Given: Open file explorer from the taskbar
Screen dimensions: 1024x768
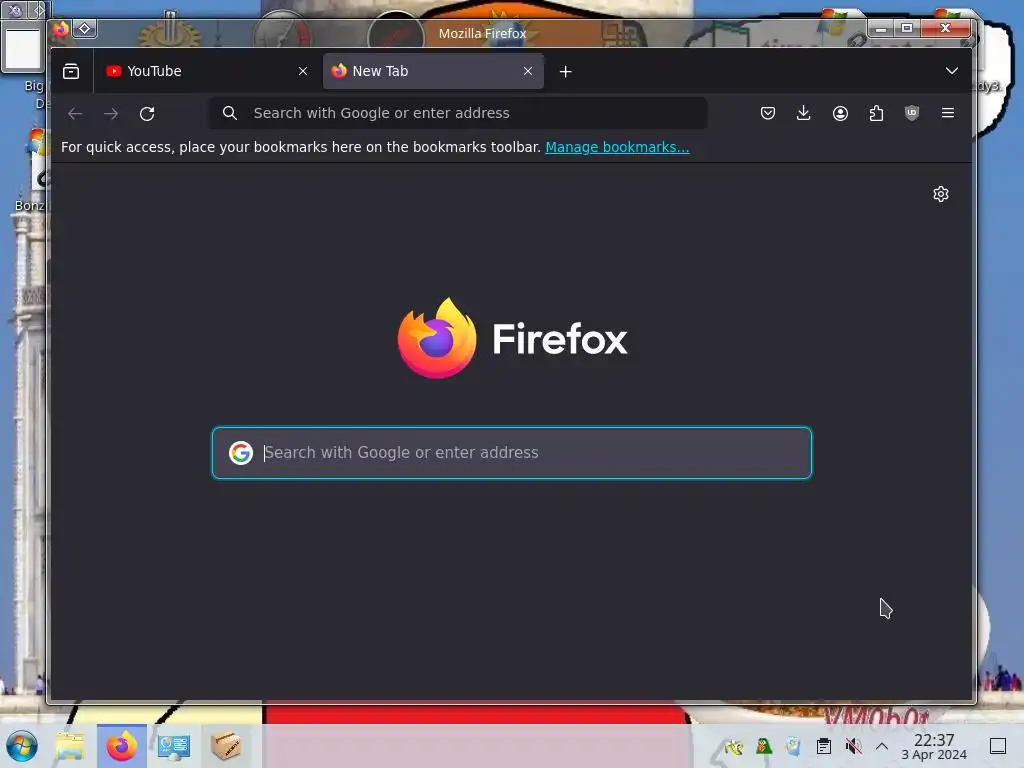Looking at the screenshot, I should point(69,746).
